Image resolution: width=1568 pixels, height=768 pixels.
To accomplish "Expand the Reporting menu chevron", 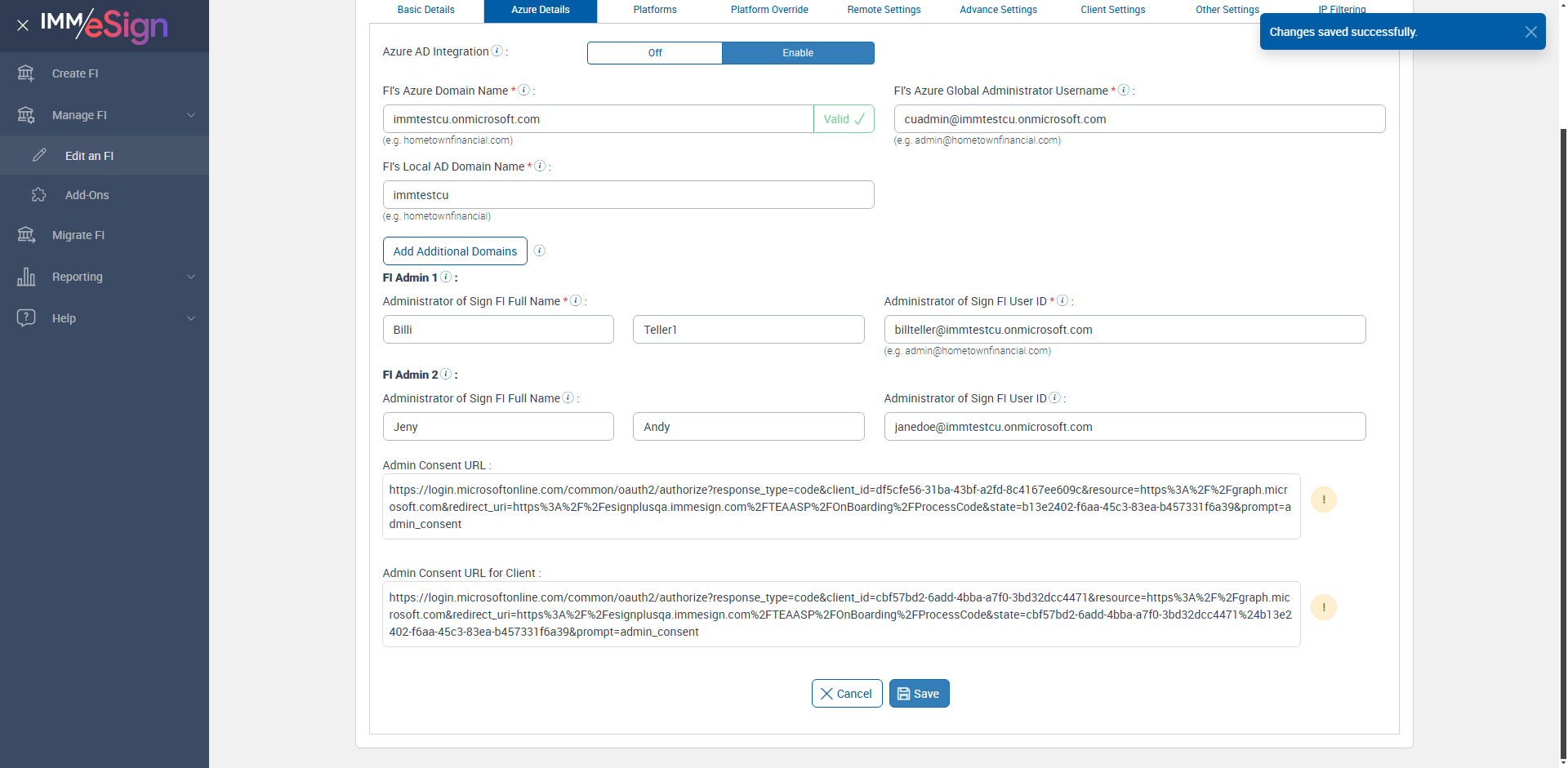I will coord(191,277).
